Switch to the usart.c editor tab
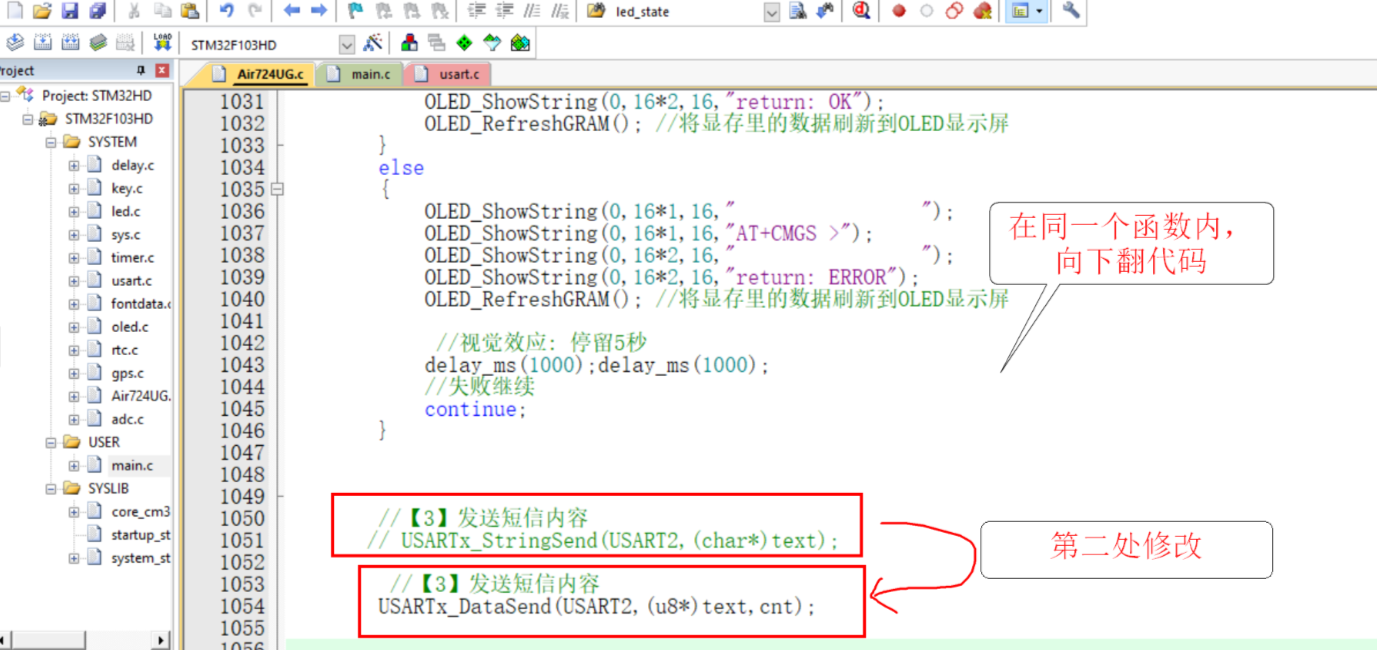 (x=449, y=74)
